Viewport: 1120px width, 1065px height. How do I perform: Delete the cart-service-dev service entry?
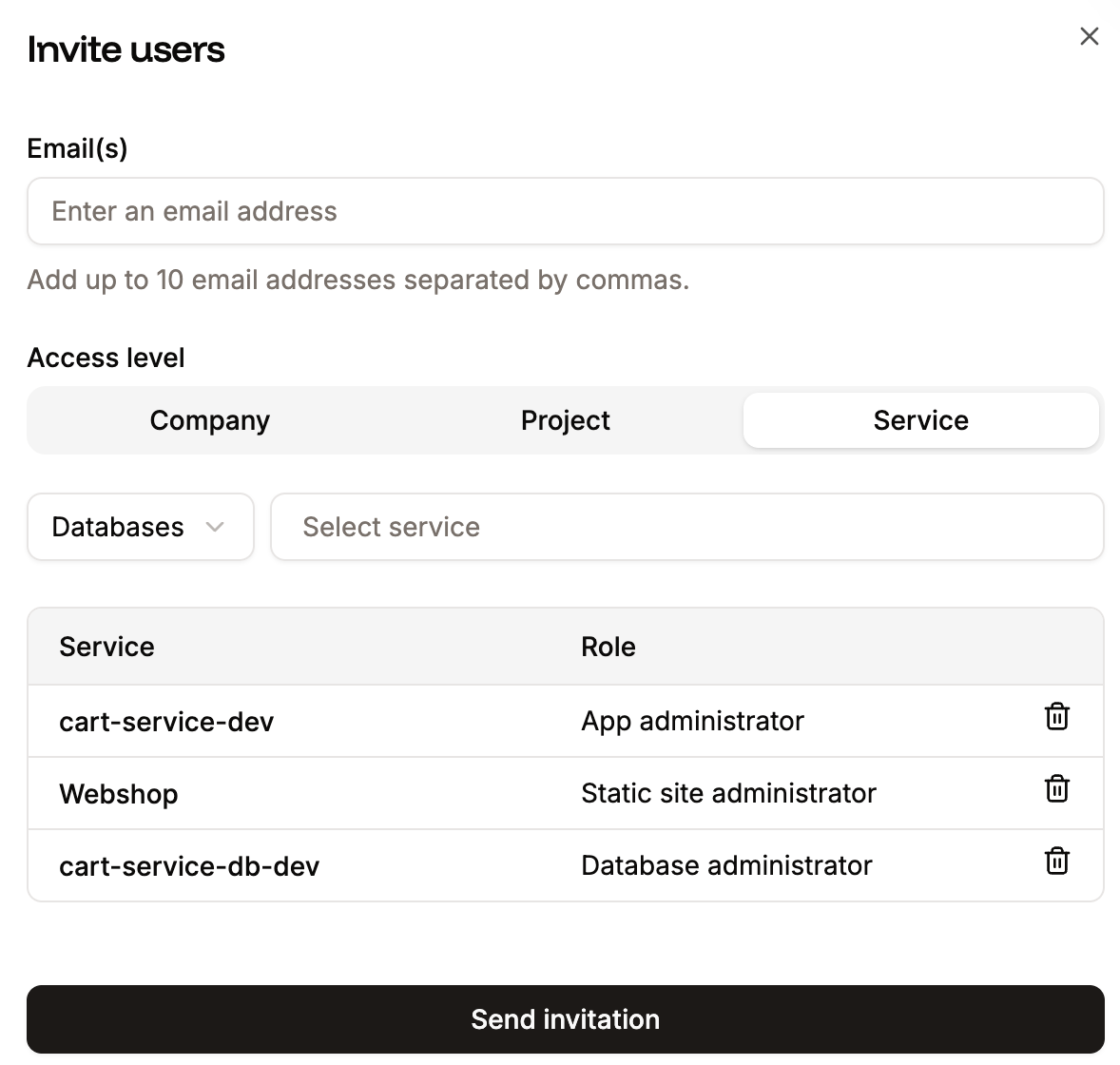pos(1056,718)
